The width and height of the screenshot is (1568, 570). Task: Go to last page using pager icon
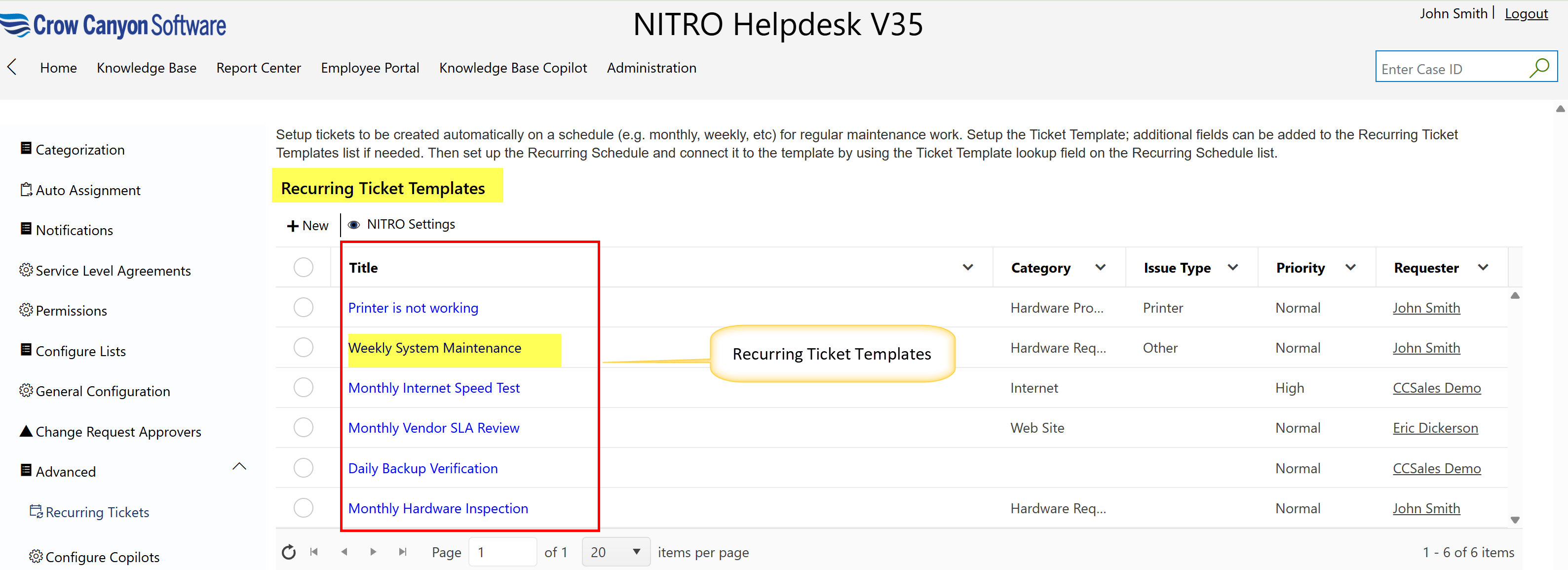402,552
